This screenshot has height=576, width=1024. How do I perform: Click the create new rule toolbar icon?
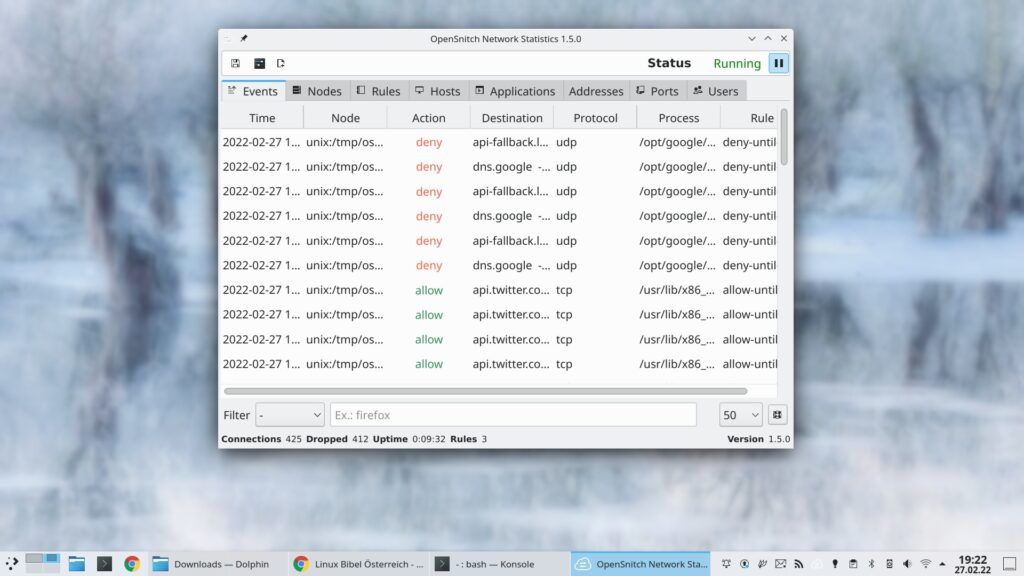tap(281, 63)
